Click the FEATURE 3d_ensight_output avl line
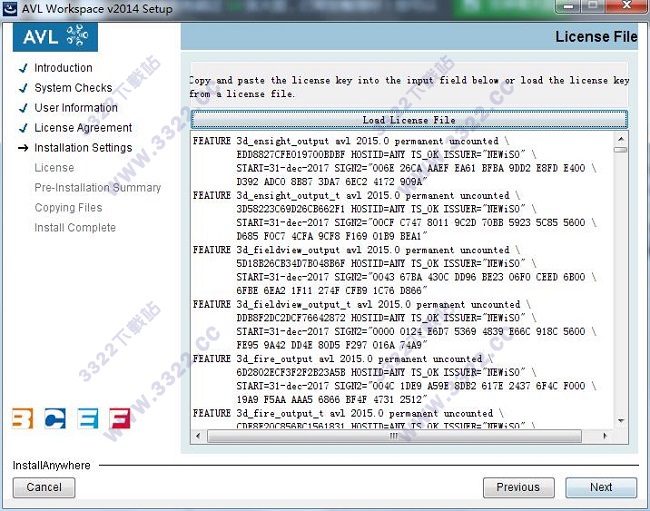Screen dimensions: 650x511 (x=351, y=141)
